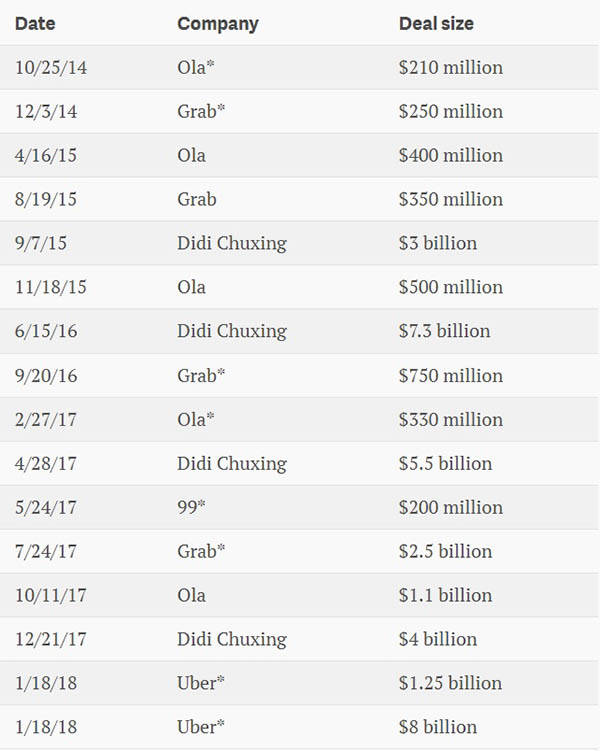Select the Grab* entry dated 12/3/14

pyautogui.click(x=201, y=112)
